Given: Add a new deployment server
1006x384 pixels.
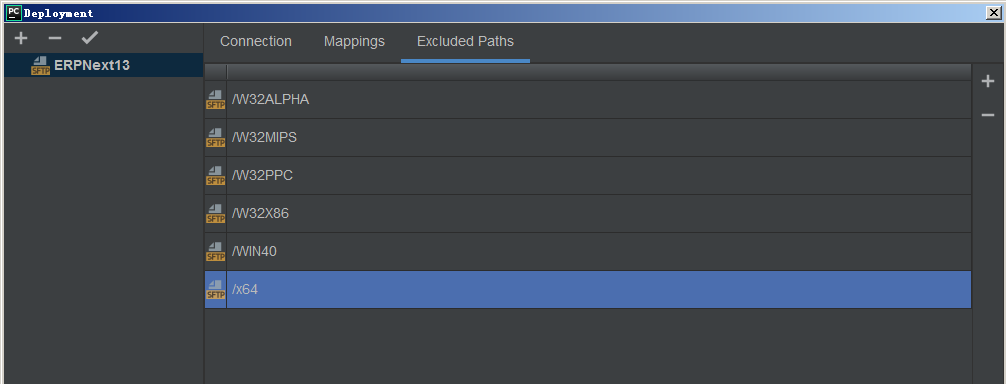Looking at the screenshot, I should (21, 38).
